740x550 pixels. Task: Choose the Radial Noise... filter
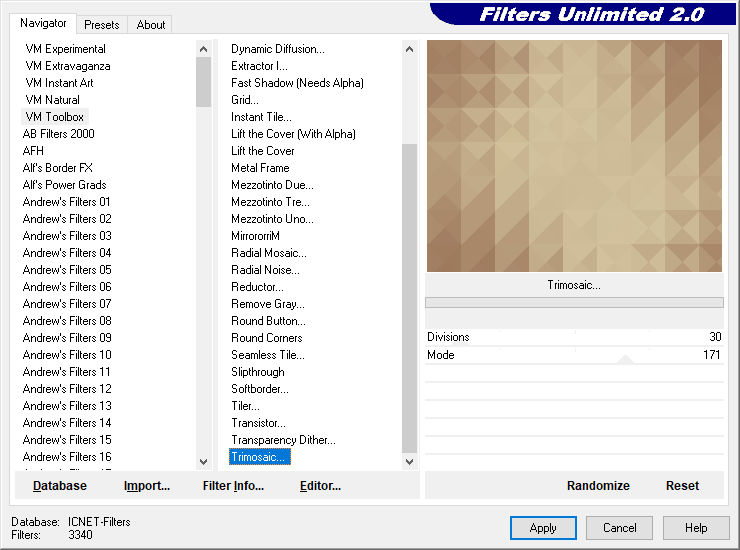click(x=265, y=270)
